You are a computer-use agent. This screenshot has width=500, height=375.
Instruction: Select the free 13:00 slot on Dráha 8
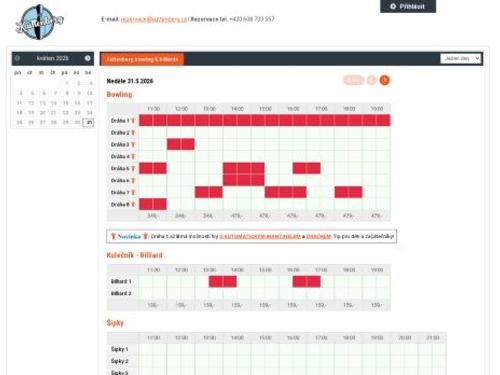point(202,205)
